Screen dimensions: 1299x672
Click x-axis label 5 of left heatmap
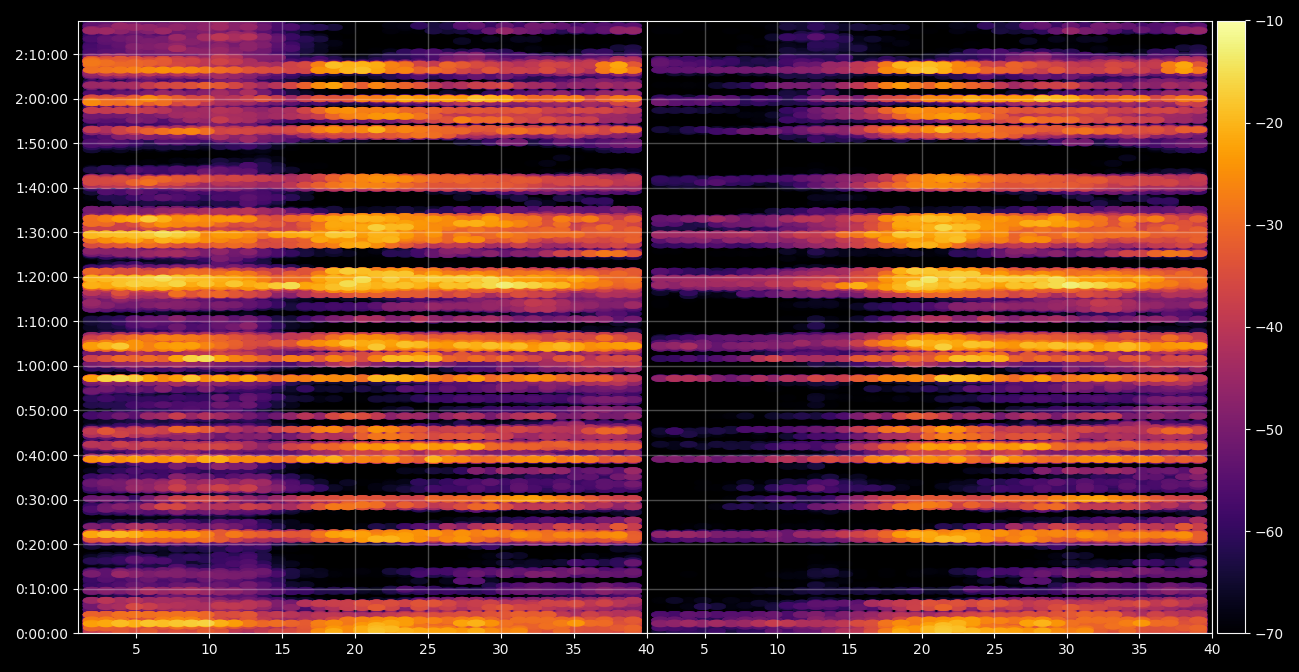click(x=136, y=649)
